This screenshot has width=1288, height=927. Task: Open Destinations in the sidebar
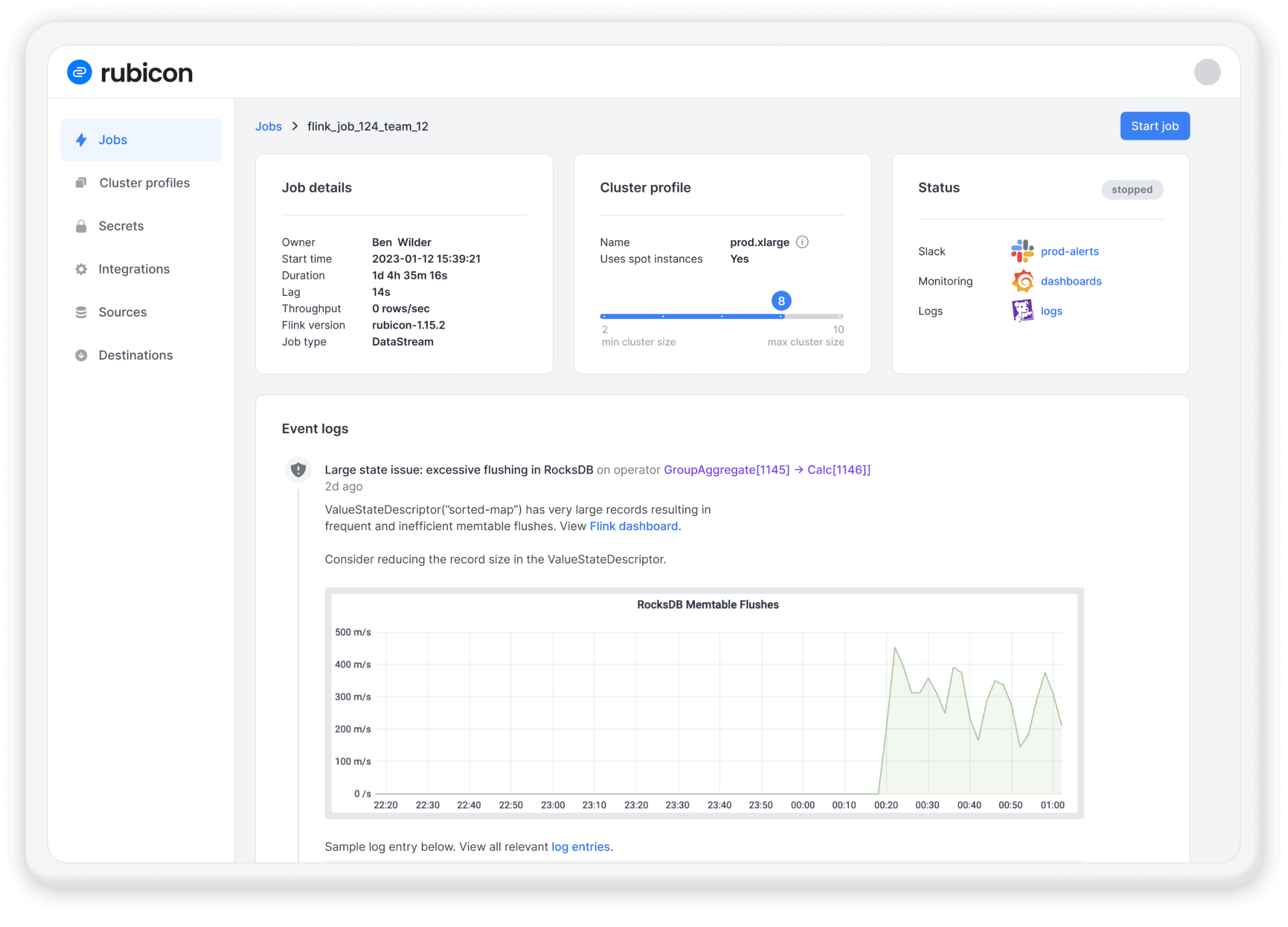point(141,355)
